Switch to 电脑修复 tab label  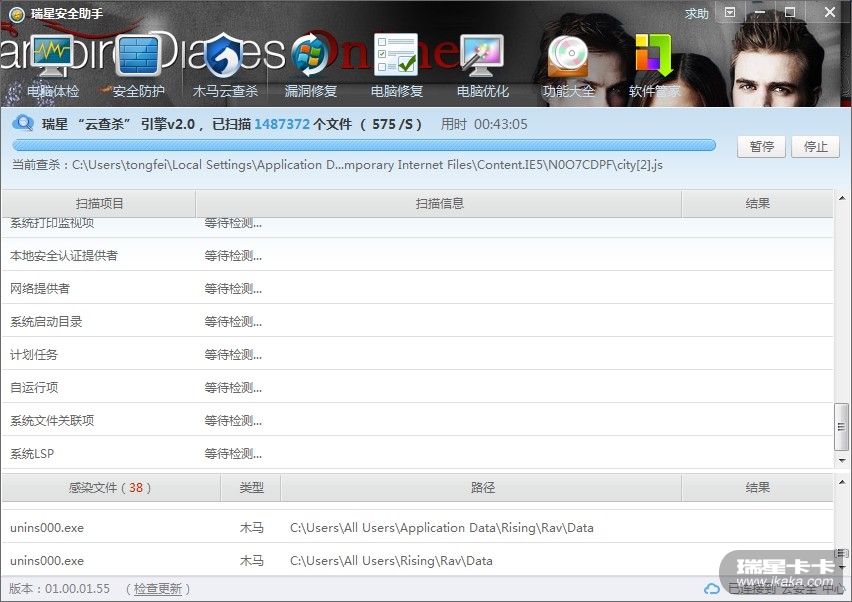tap(397, 91)
